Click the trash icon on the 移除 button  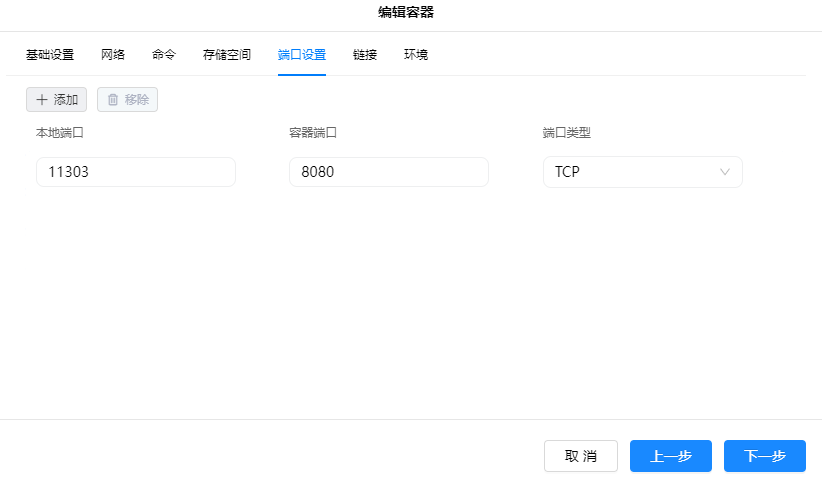click(x=113, y=100)
